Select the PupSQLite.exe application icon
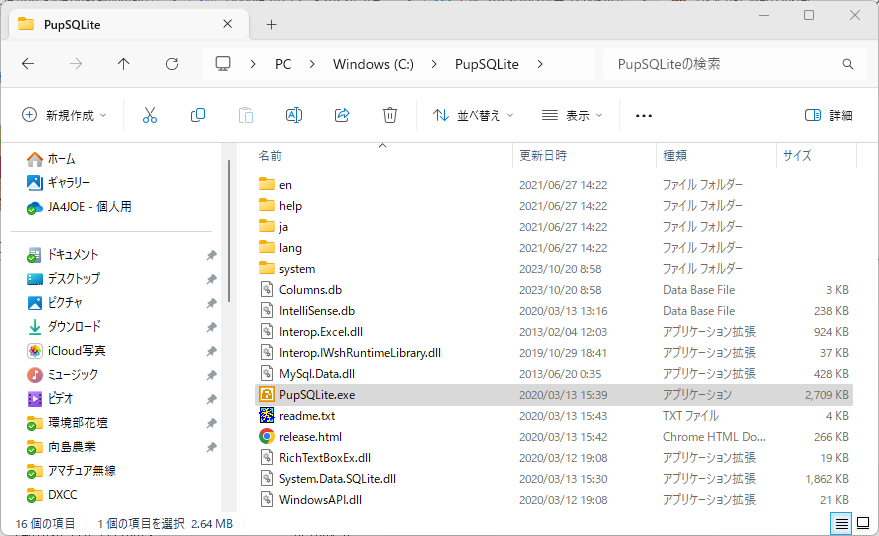 tap(267, 395)
